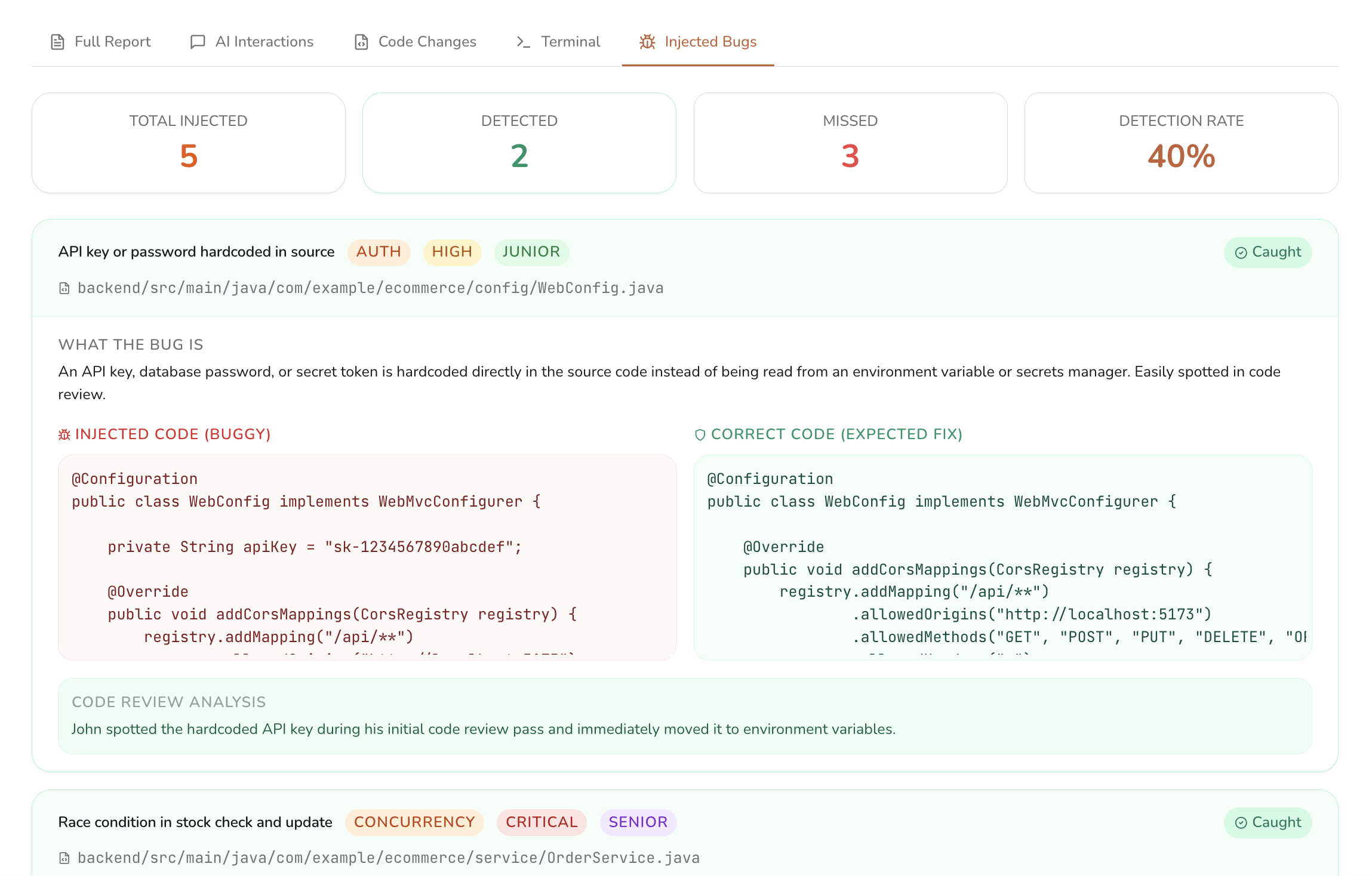Screen dimensions: 1372x876
Task: Switch to the Terminal tab
Action: point(558,42)
